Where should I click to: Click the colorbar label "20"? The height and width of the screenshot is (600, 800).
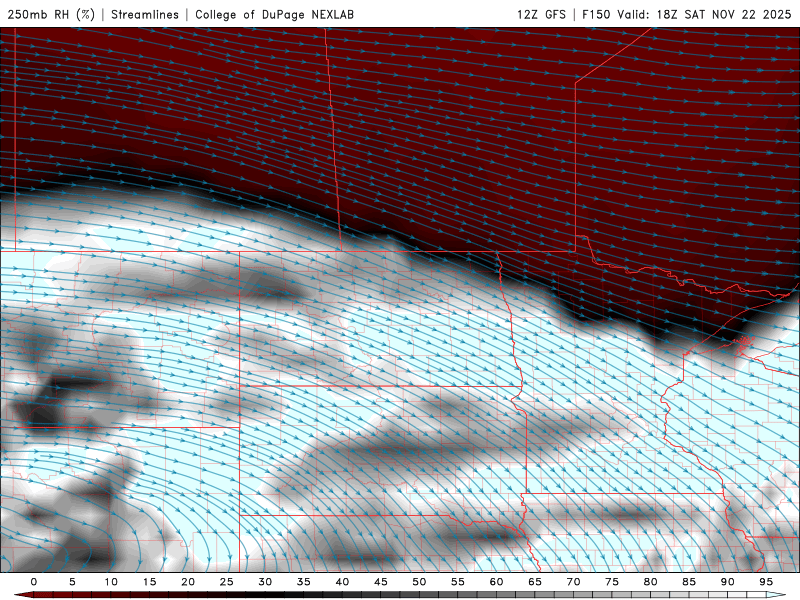[x=188, y=582]
